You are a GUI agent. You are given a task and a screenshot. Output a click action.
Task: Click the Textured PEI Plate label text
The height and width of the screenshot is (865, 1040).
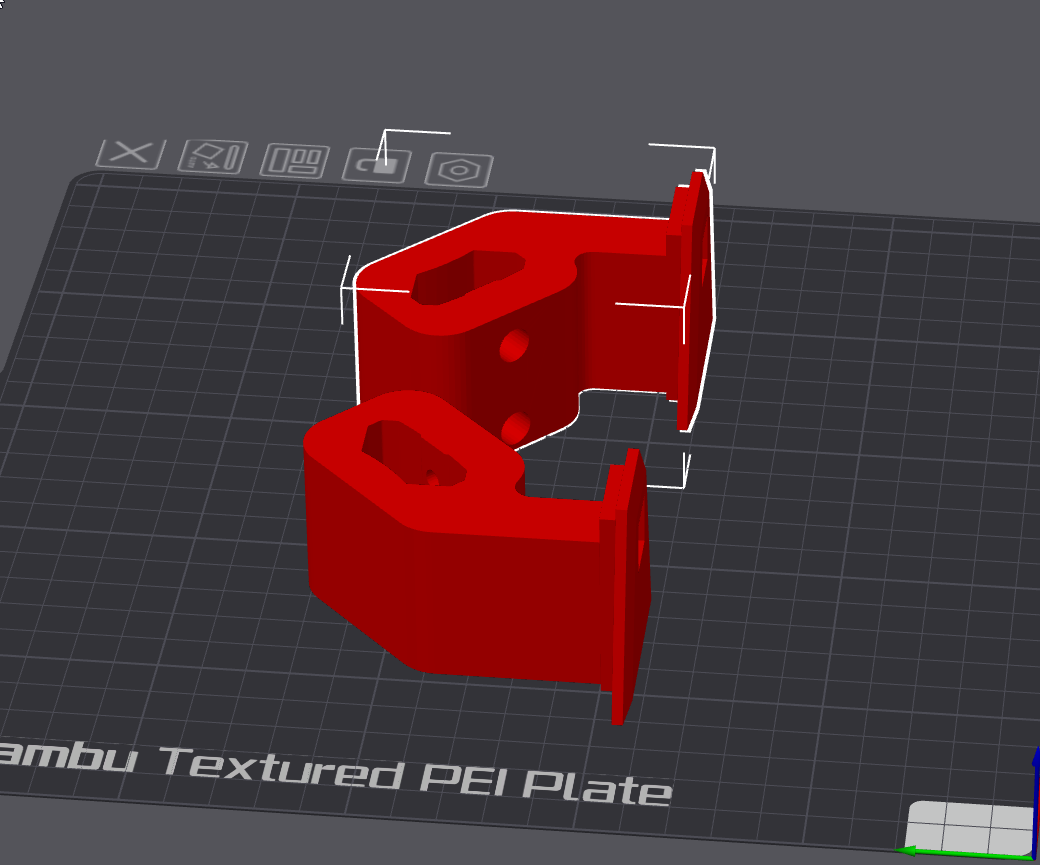400,775
